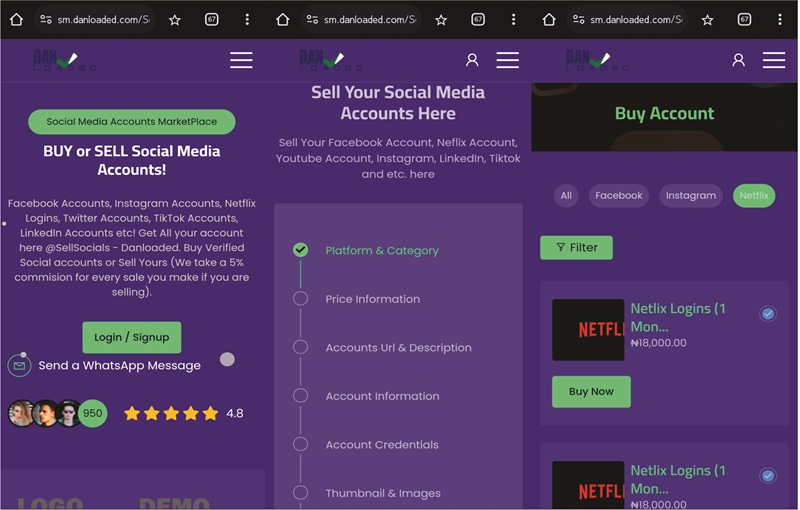This screenshot has width=800, height=510.
Task: Click the Social Media Accounts MarketPlace badge
Action: (x=132, y=122)
